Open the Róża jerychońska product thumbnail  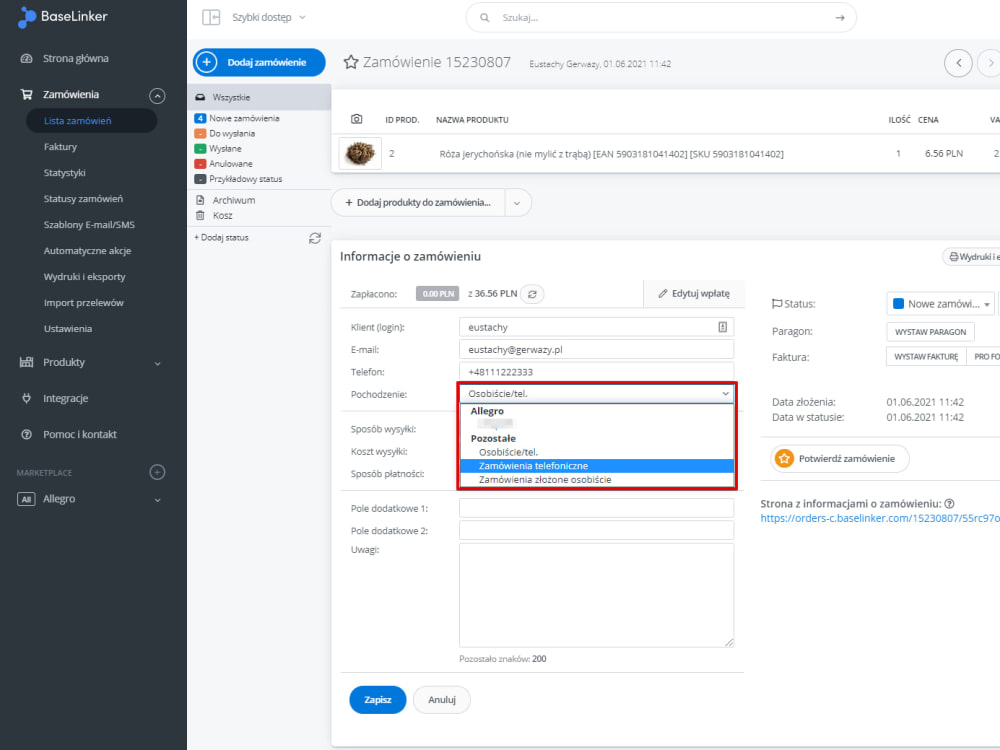tap(360, 153)
